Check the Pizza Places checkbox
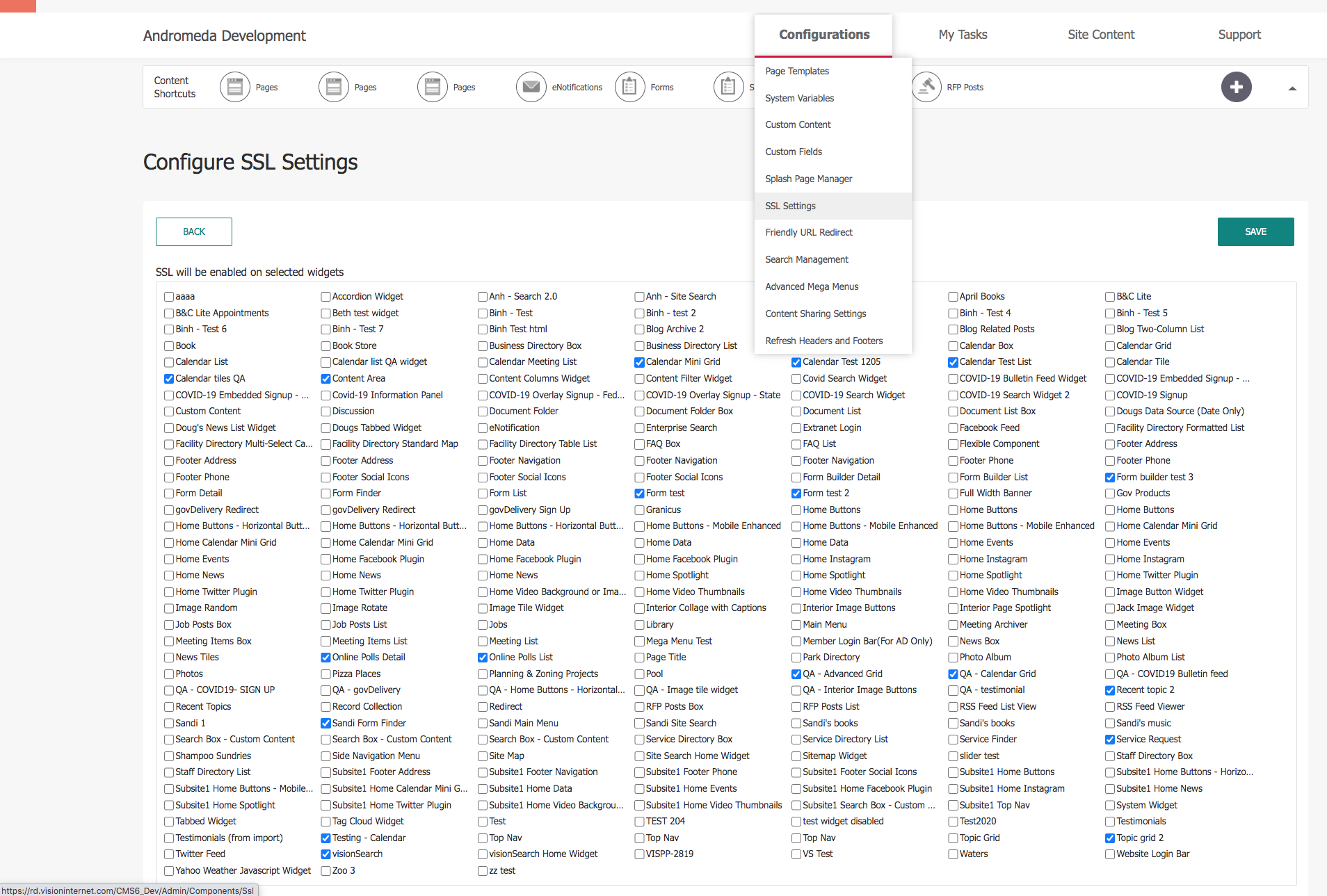This screenshot has width=1327, height=896. tap(325, 674)
